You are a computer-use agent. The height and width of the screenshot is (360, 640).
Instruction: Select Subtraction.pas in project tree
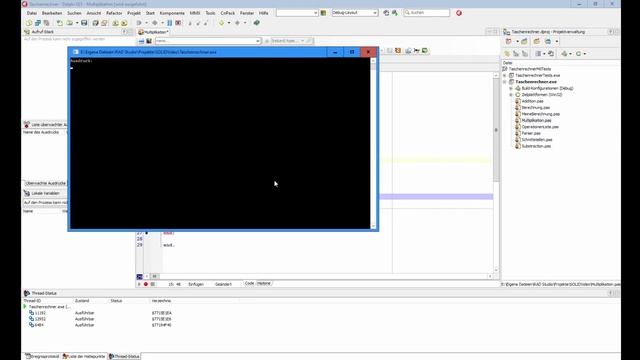pos(536,146)
